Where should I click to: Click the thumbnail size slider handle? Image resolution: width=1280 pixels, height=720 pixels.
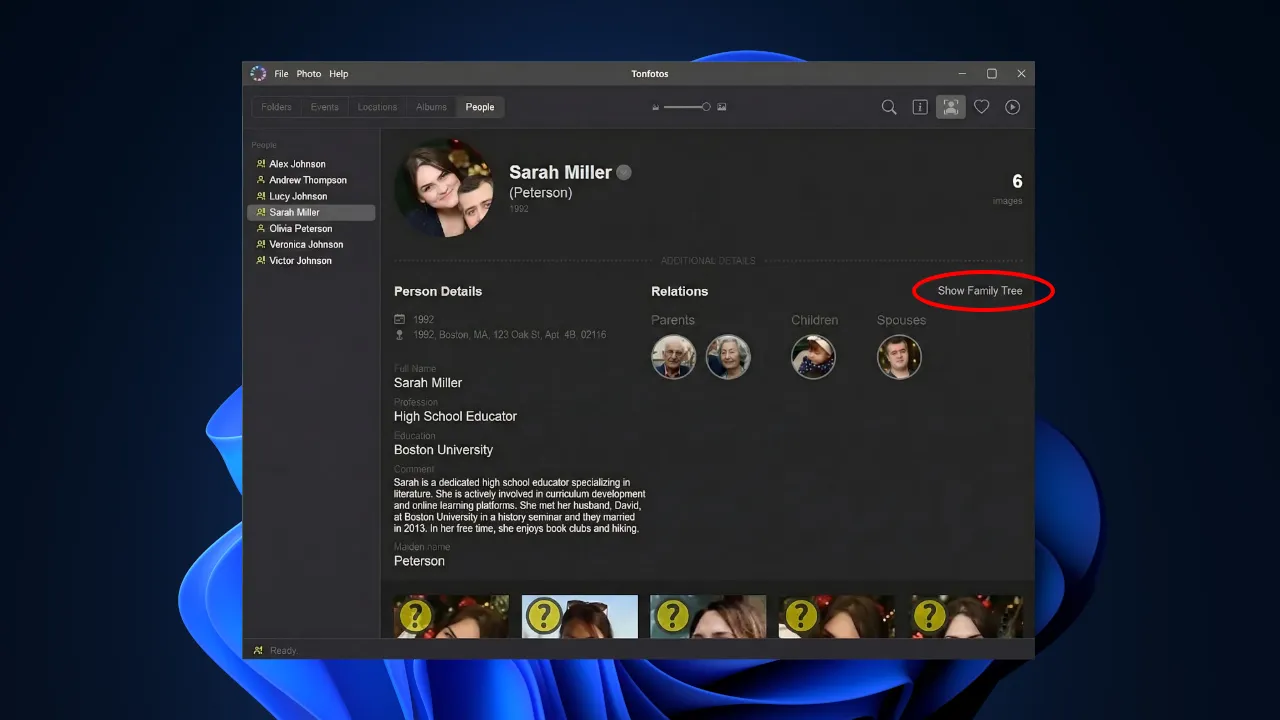pyautogui.click(x=706, y=107)
